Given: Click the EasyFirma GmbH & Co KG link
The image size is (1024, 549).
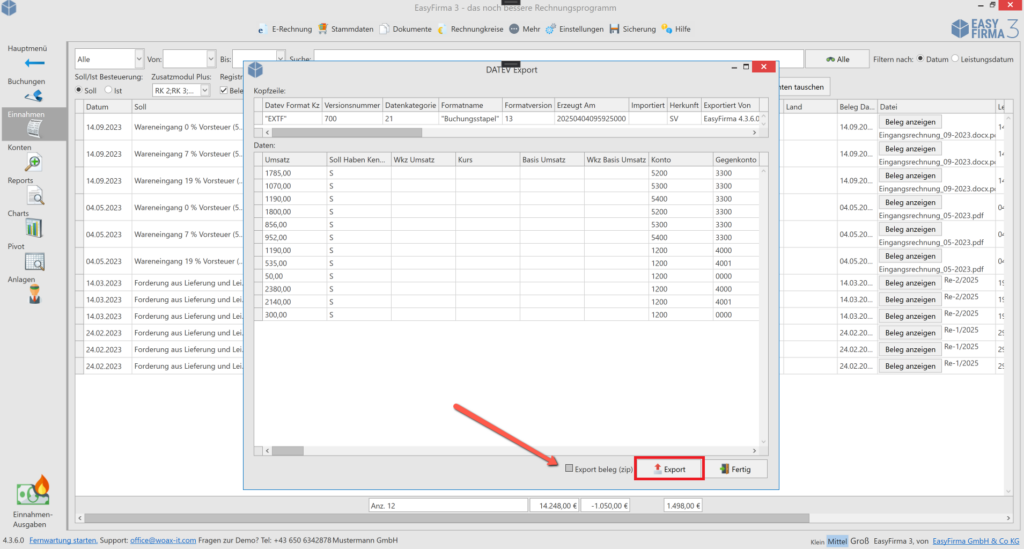Looking at the screenshot, I should (x=976, y=541).
